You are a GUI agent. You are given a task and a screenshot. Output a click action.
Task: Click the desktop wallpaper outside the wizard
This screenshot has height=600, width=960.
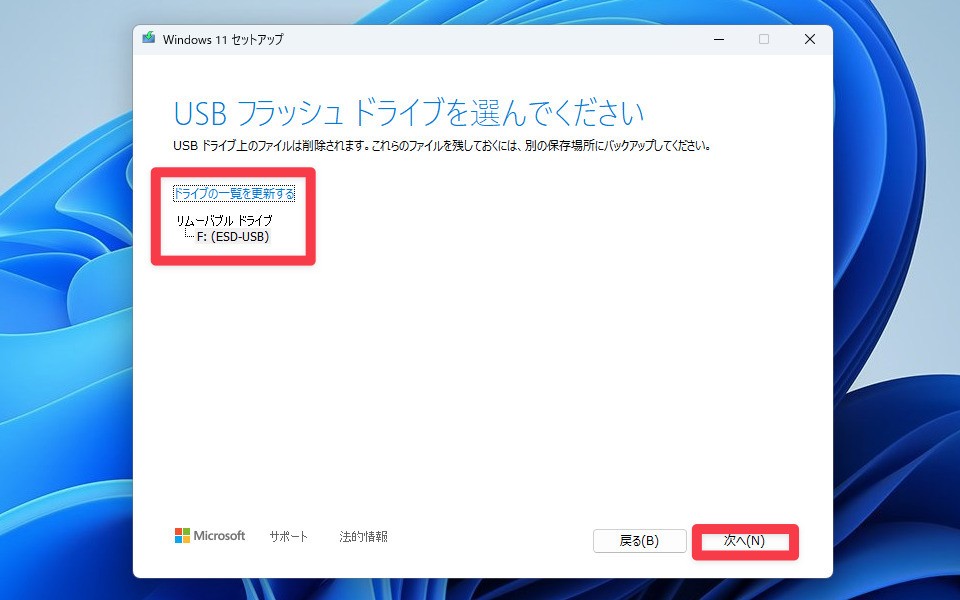point(60,300)
